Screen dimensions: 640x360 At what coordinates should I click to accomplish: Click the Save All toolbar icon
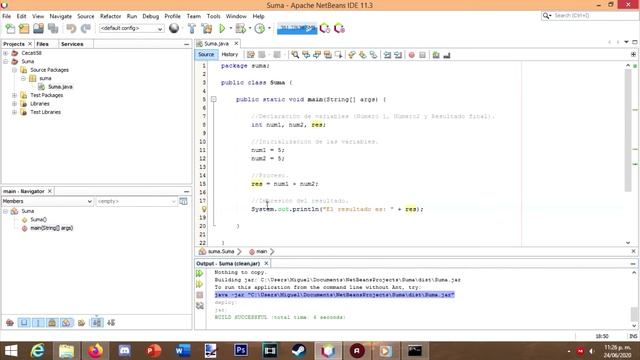pos(53,29)
